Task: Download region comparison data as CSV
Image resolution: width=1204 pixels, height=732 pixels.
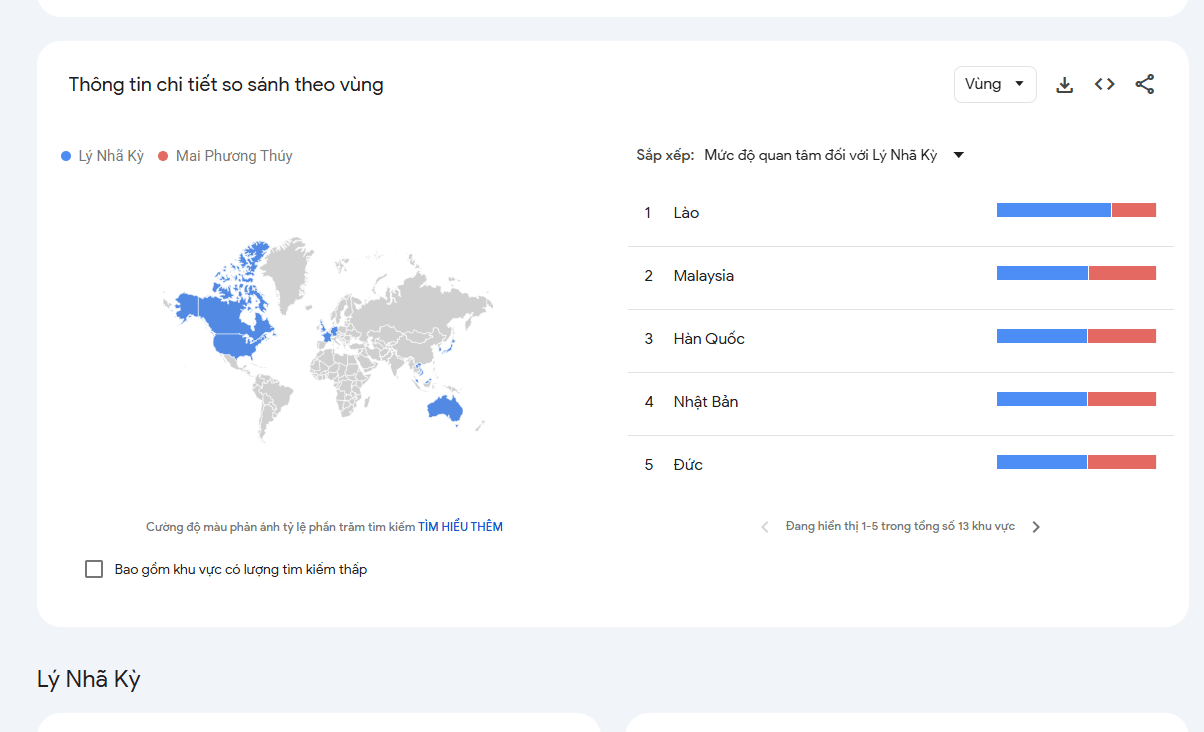Action: [1065, 85]
